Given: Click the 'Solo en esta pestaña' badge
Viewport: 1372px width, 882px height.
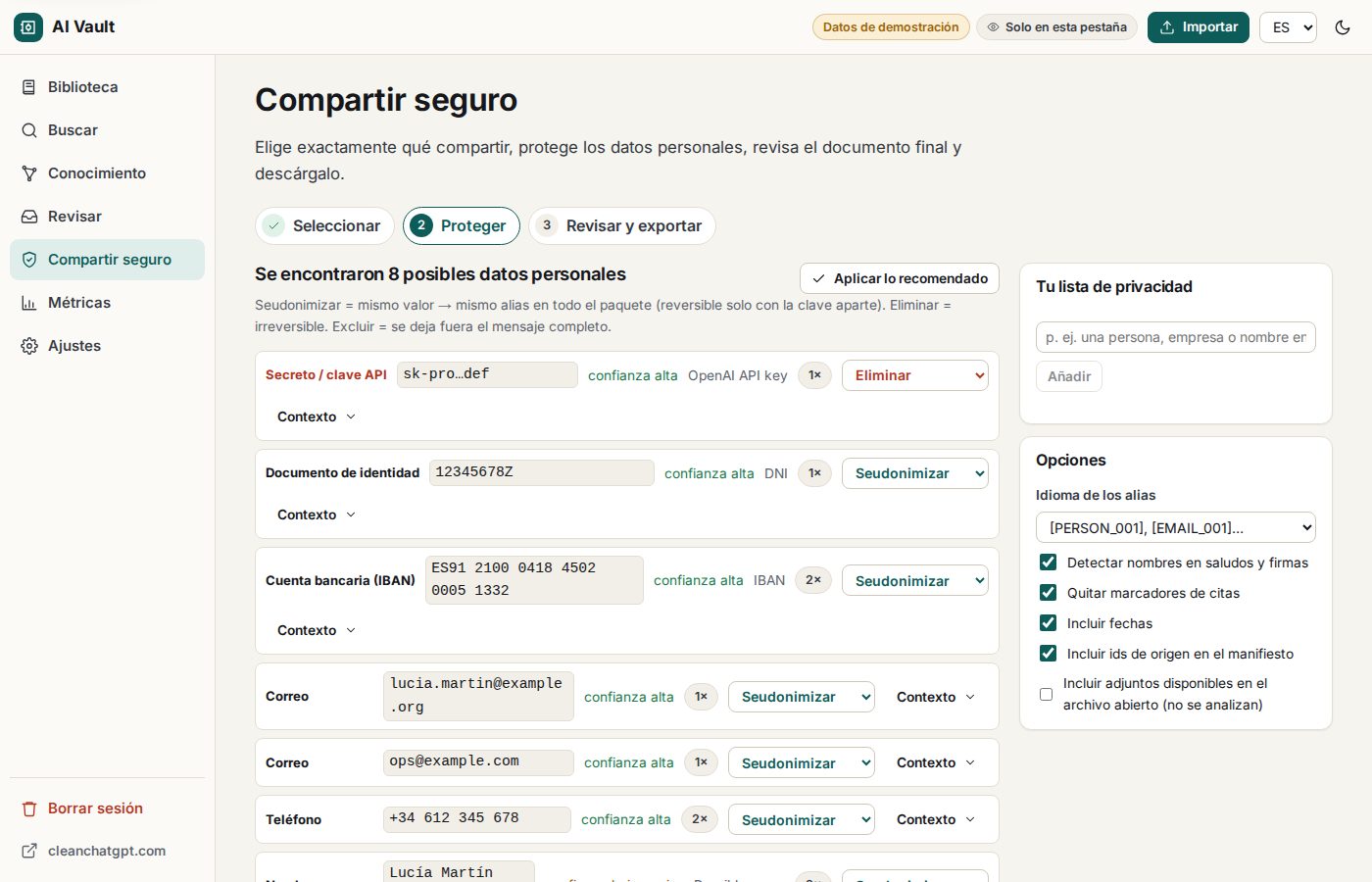Looking at the screenshot, I should click(x=1056, y=27).
